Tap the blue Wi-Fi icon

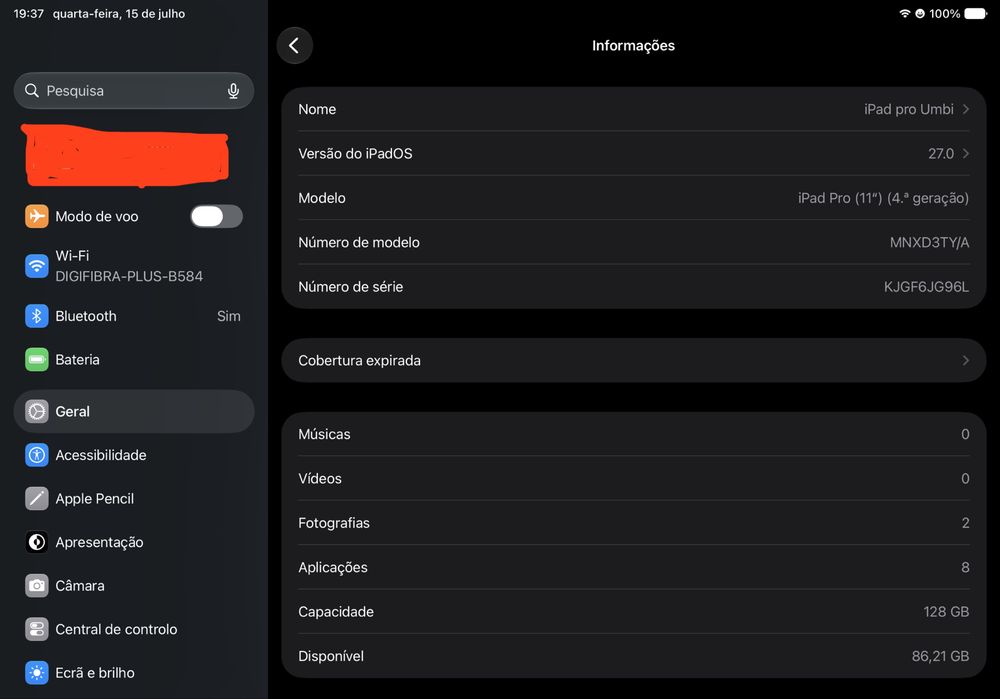(x=36, y=266)
